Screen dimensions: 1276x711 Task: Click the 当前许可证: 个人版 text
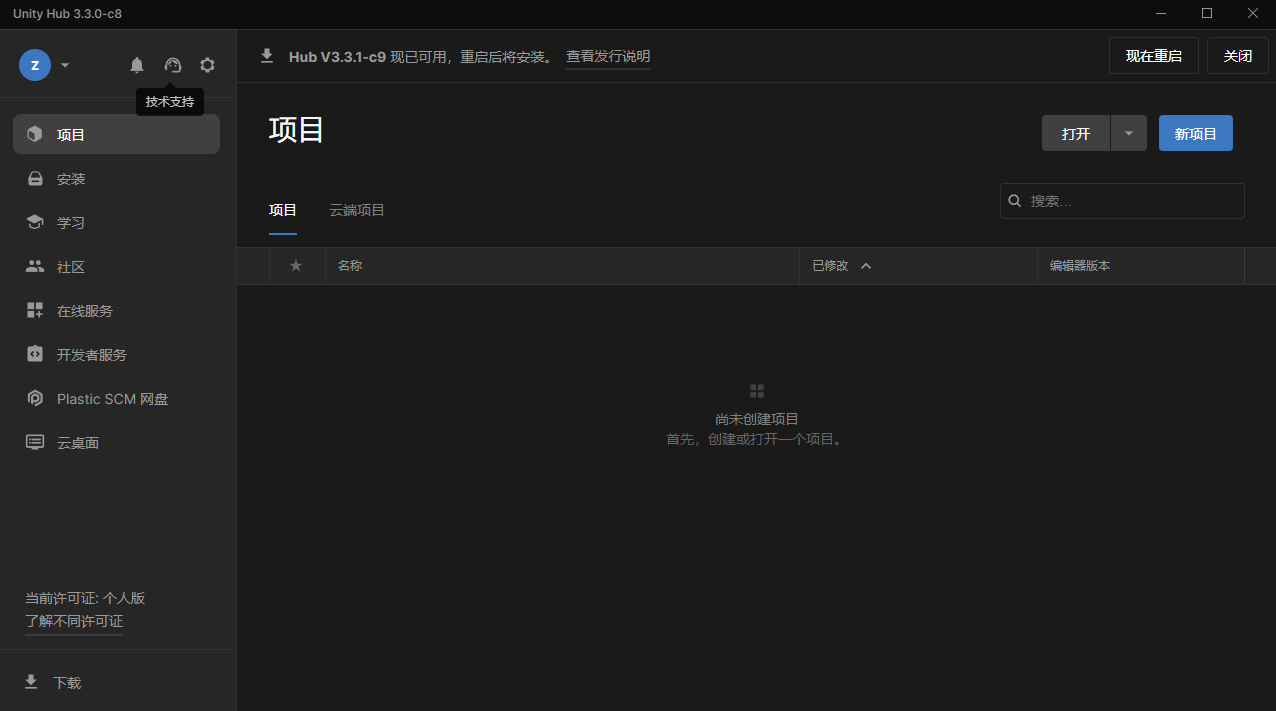point(85,598)
